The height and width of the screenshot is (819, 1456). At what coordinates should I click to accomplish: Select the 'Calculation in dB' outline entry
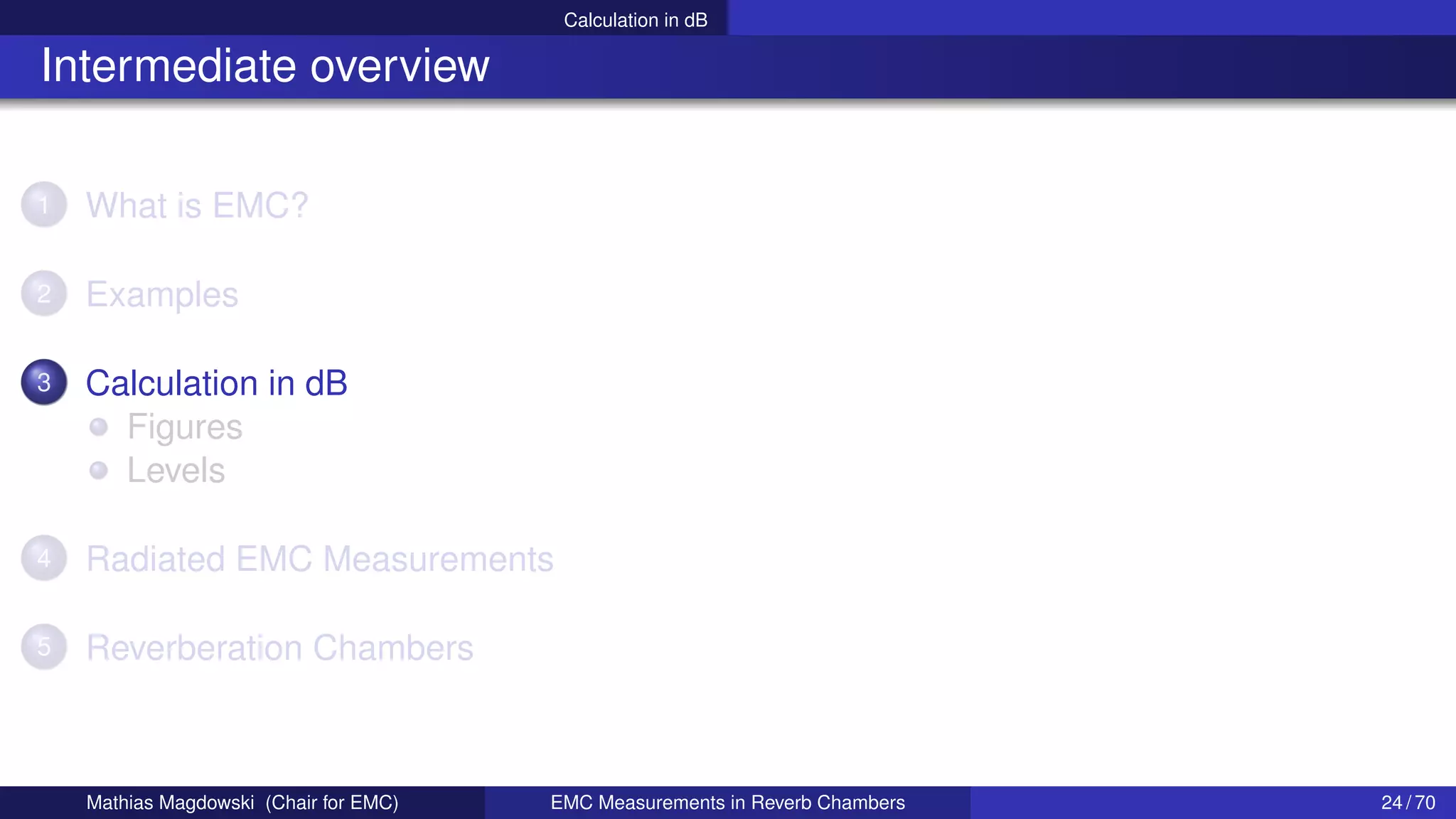coord(216,383)
